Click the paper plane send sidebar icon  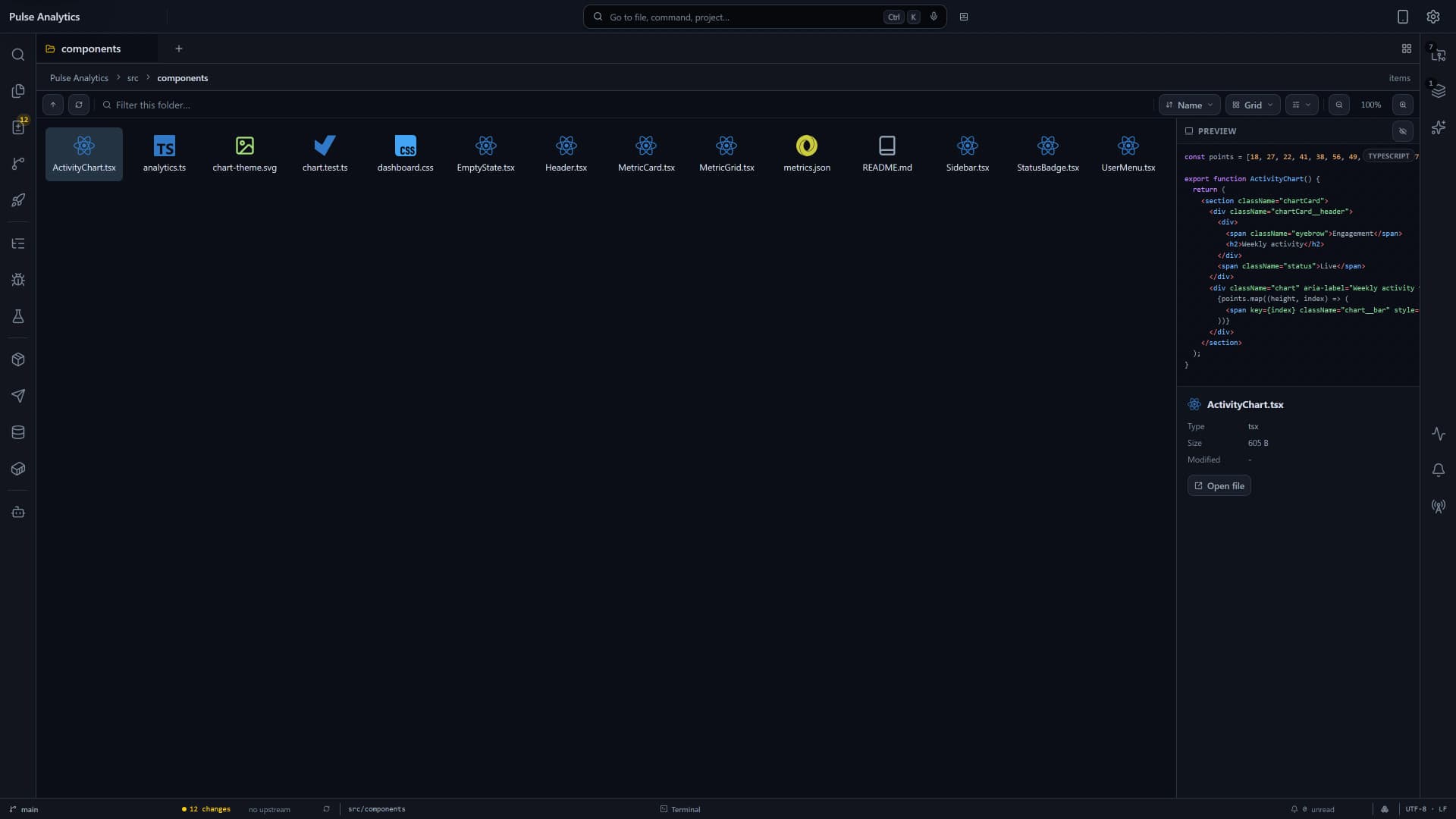[18, 396]
